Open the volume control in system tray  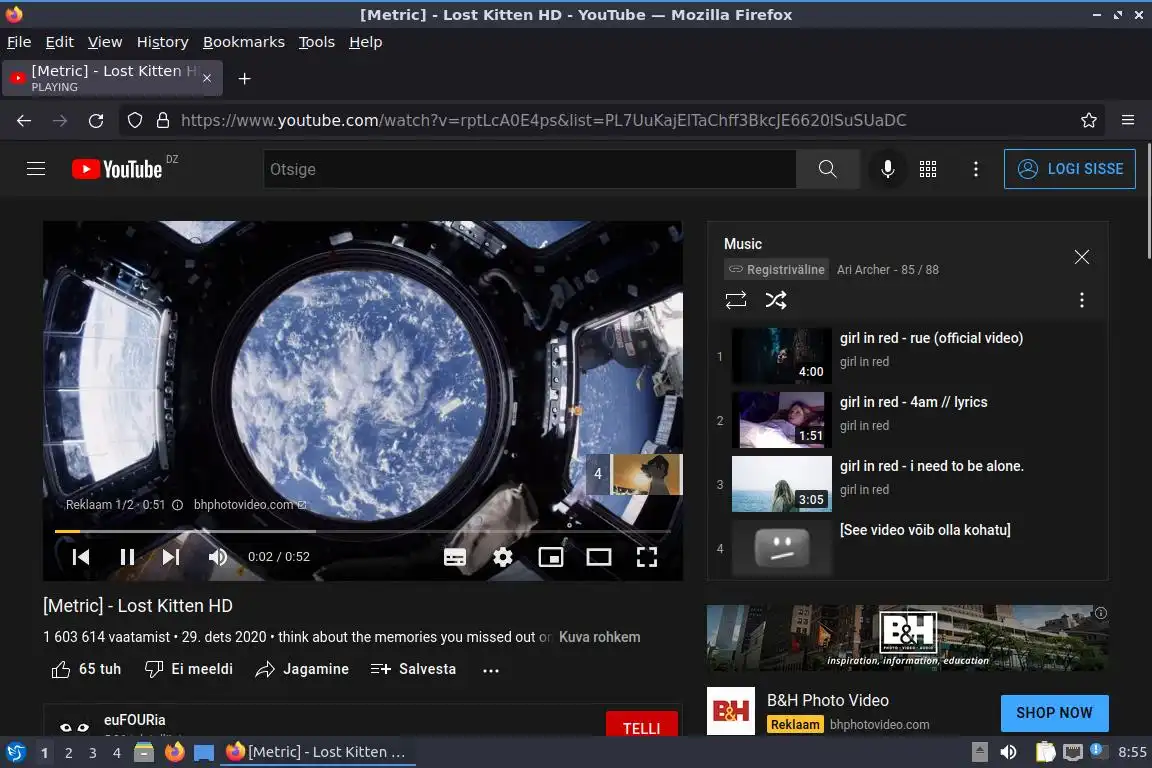(x=1008, y=752)
